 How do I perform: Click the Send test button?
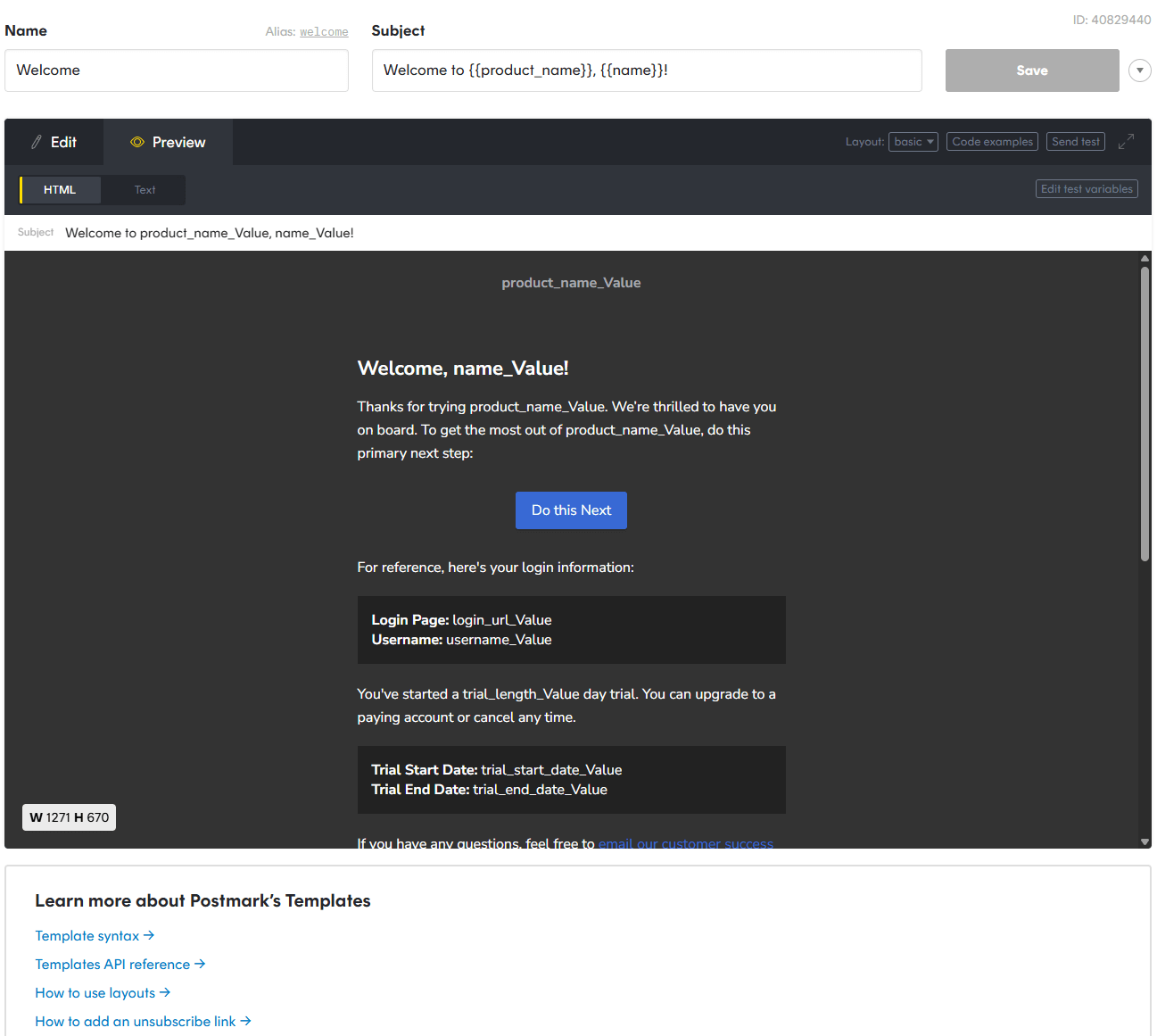pyautogui.click(x=1076, y=142)
